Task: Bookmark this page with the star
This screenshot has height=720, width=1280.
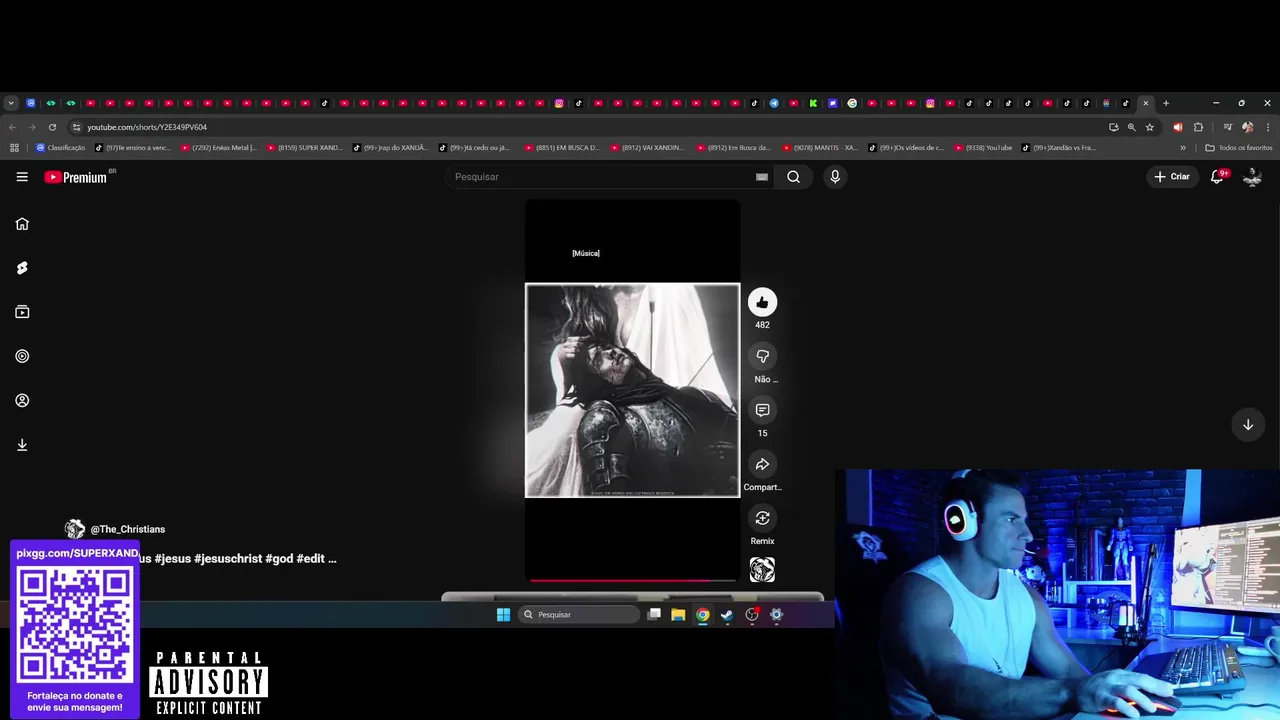Action: click(x=1149, y=127)
